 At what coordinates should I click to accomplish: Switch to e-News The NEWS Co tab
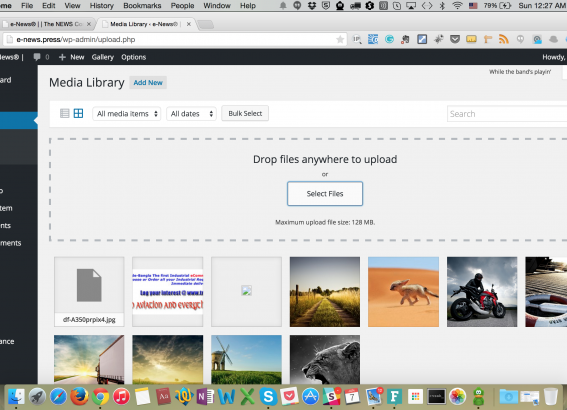coord(46,24)
